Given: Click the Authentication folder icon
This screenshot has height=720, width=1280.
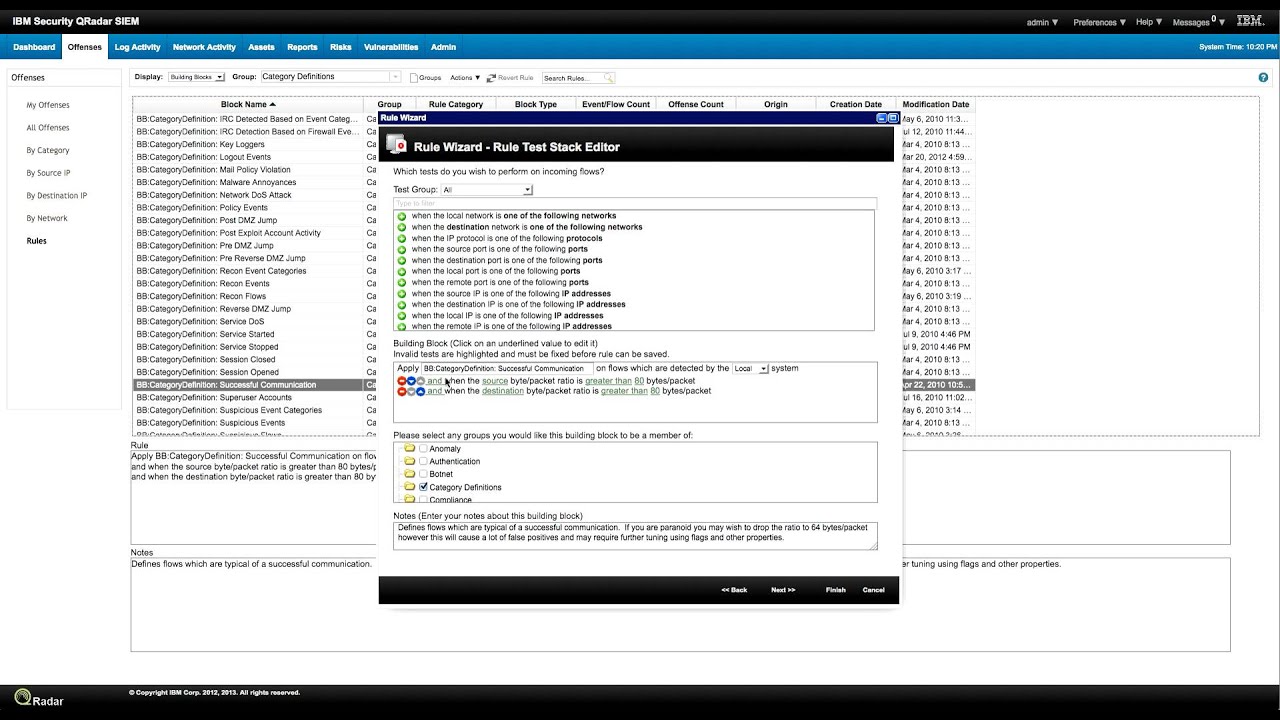Looking at the screenshot, I should [409, 462].
